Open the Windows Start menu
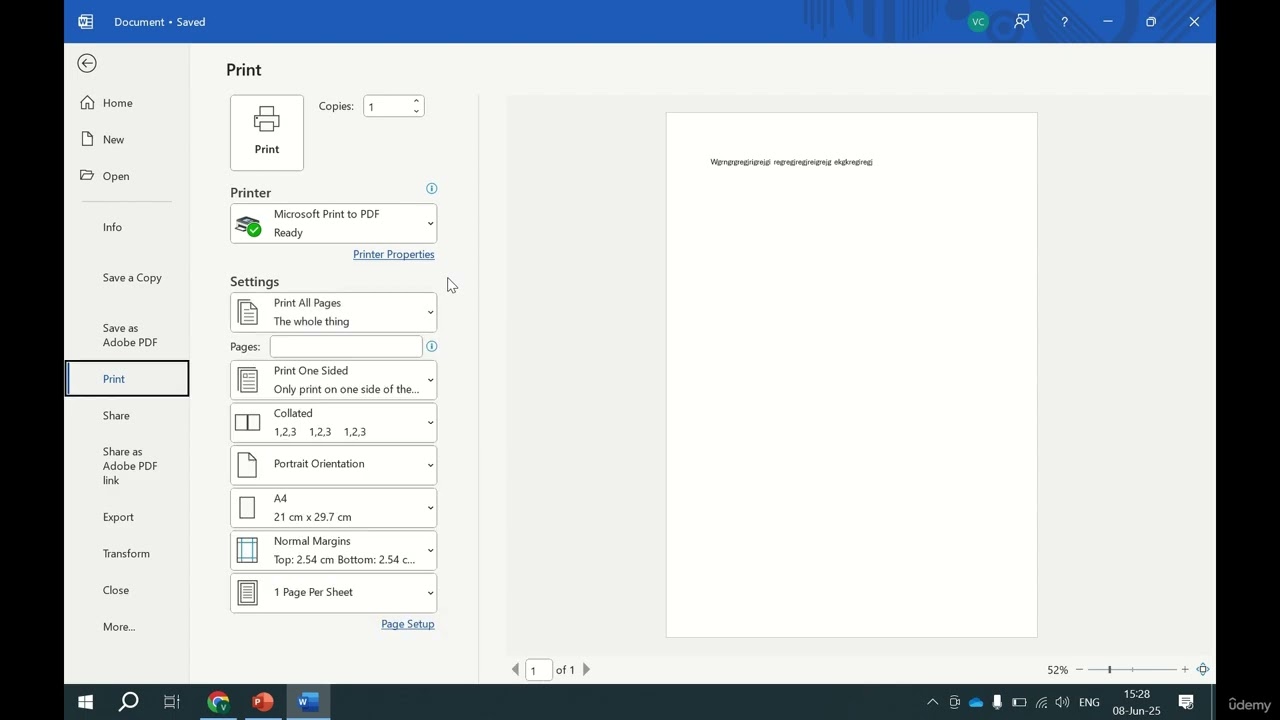 85,702
